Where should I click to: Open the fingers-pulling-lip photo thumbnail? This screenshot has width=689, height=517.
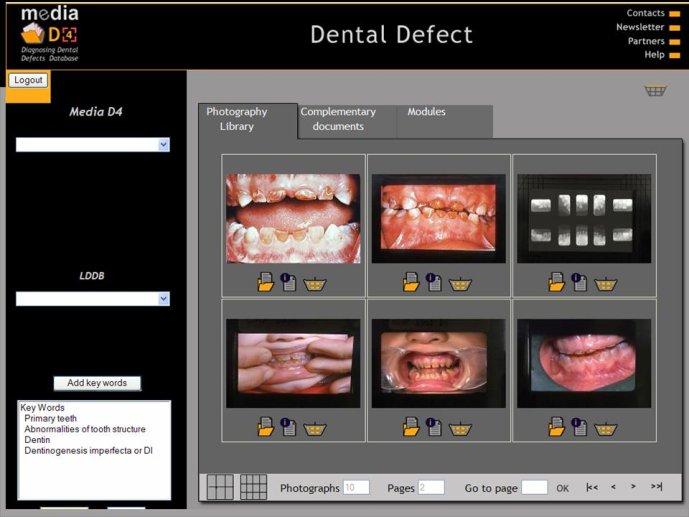pyautogui.click(x=293, y=363)
